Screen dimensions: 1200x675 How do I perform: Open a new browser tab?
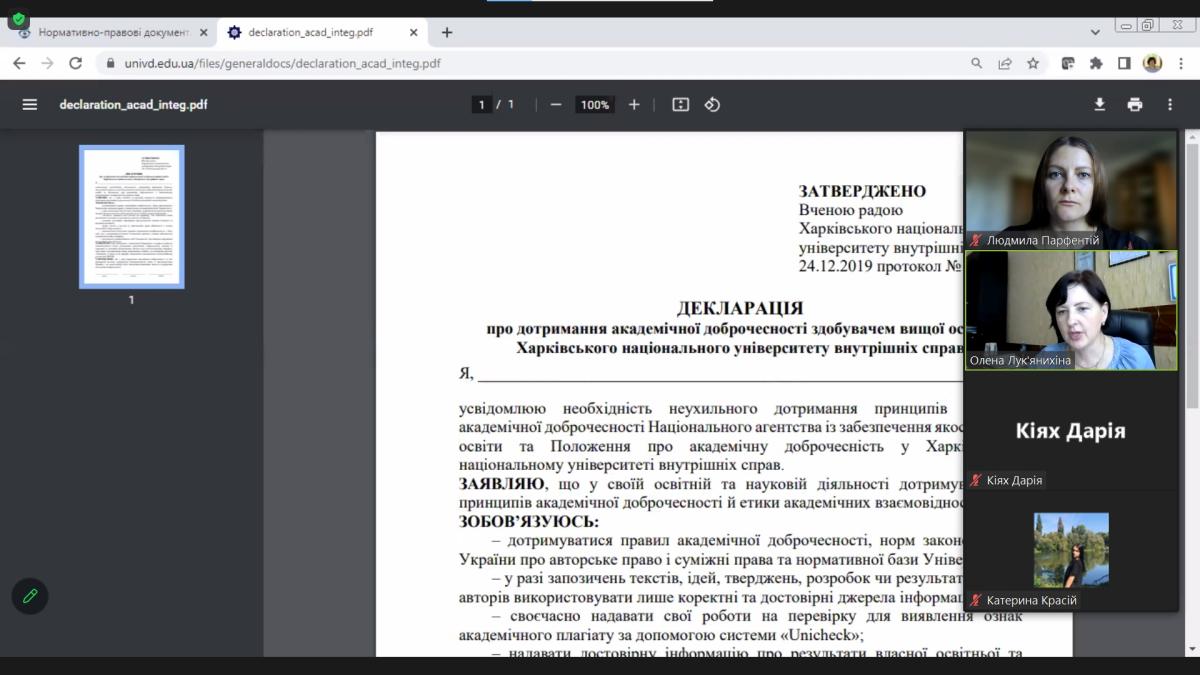447,32
